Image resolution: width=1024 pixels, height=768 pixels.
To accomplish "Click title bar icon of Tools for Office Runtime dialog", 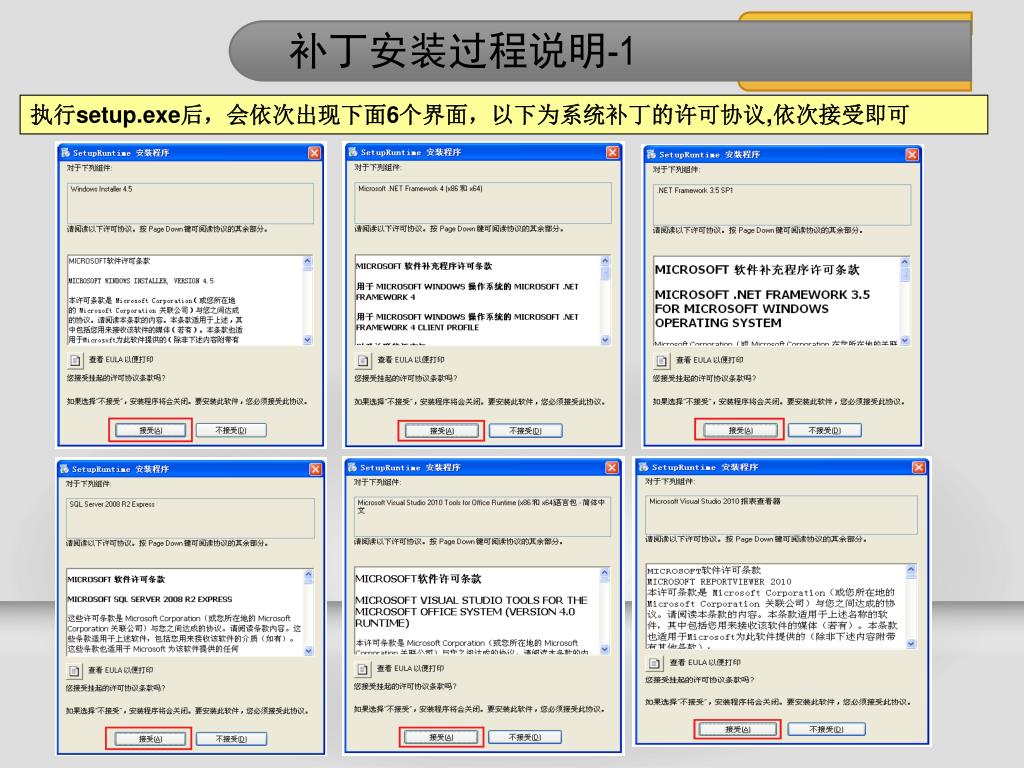I will (353, 468).
